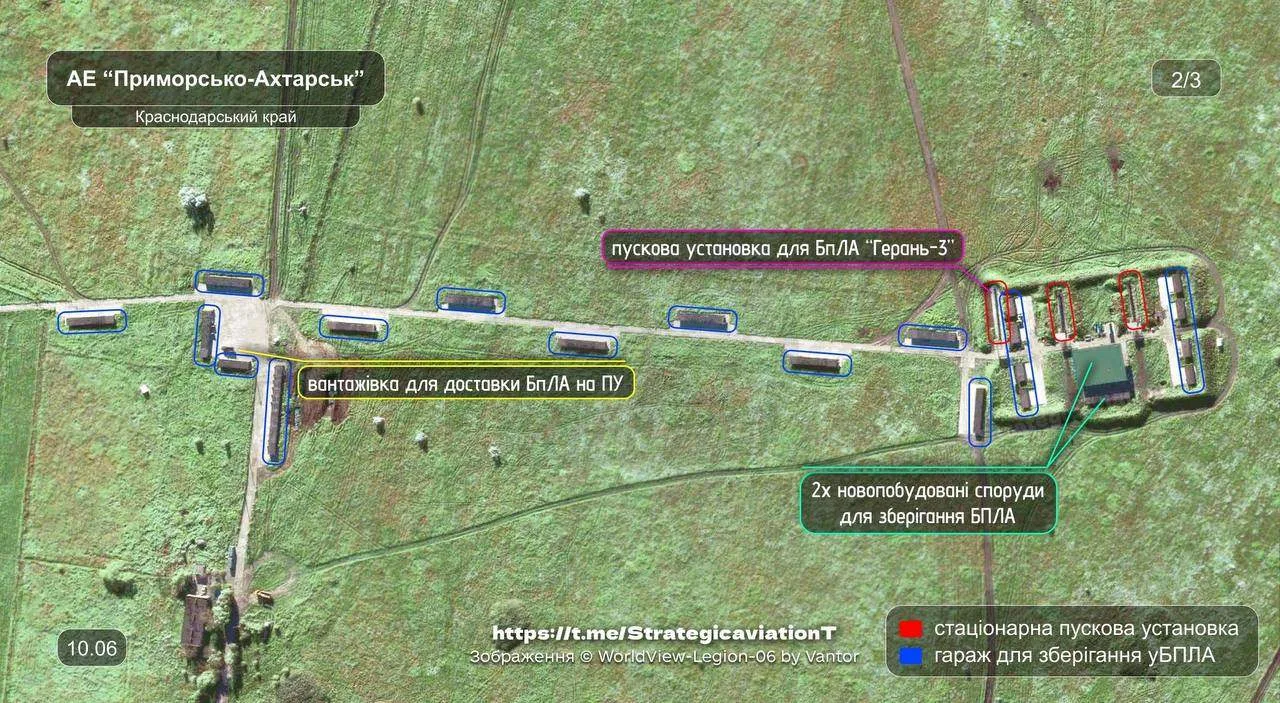Select the yellow вантажівка для доставки annotation

(x=466, y=383)
